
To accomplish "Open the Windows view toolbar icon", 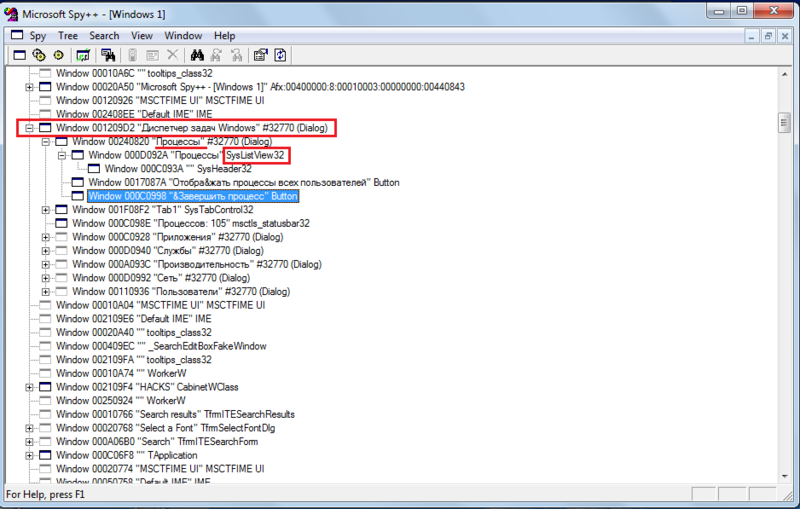I will [19, 55].
